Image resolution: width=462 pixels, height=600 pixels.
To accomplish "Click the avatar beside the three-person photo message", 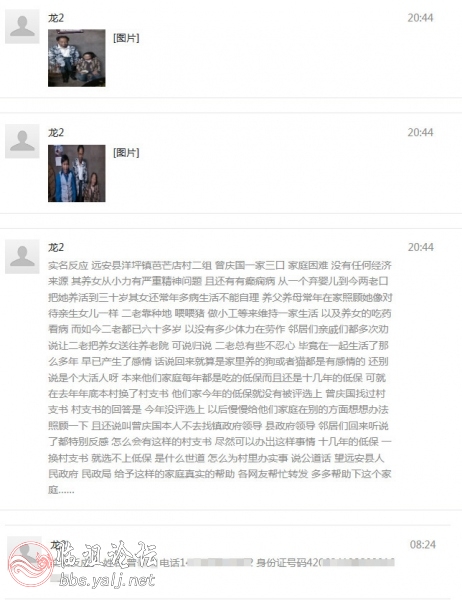I will [22, 141].
